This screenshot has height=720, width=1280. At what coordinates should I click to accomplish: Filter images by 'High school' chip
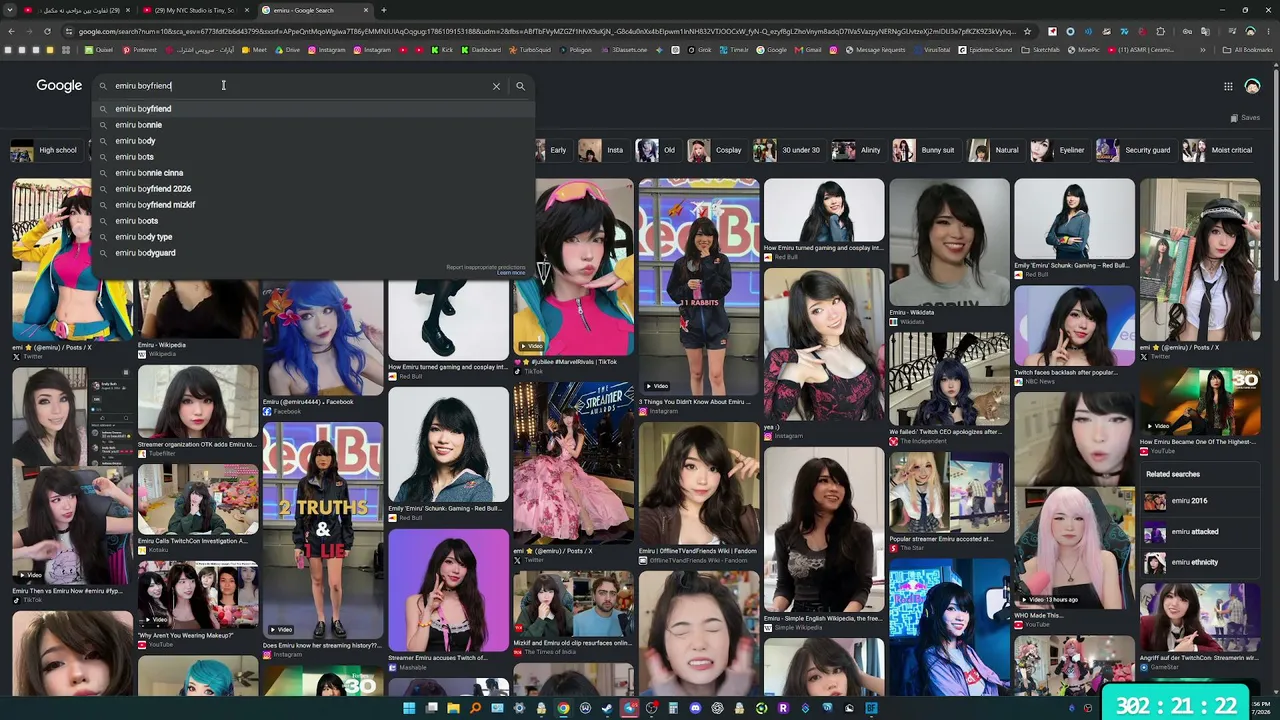click(x=44, y=150)
